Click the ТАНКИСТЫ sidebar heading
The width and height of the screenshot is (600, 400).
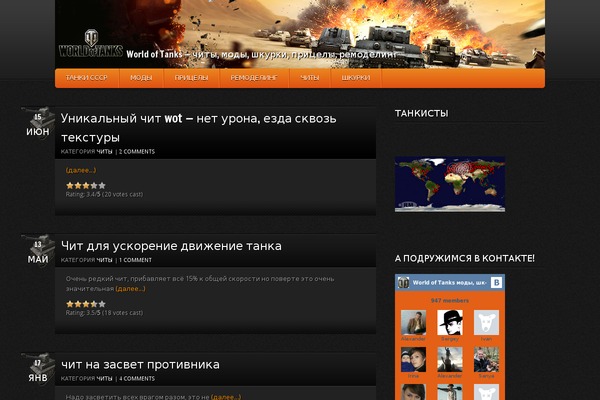click(421, 113)
